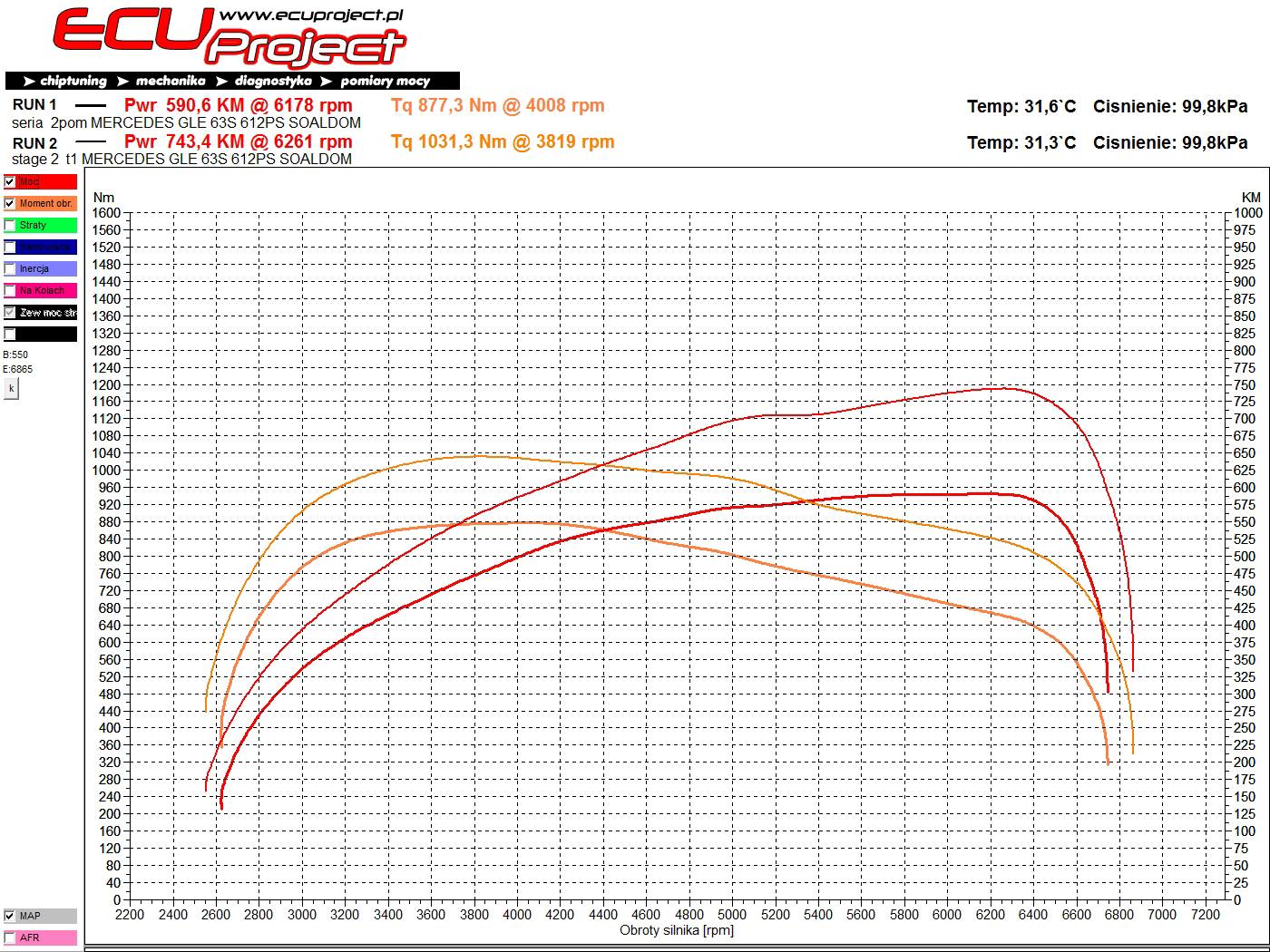
Task: Tick the unlabeled black legend checkbox
Action: tap(10, 335)
